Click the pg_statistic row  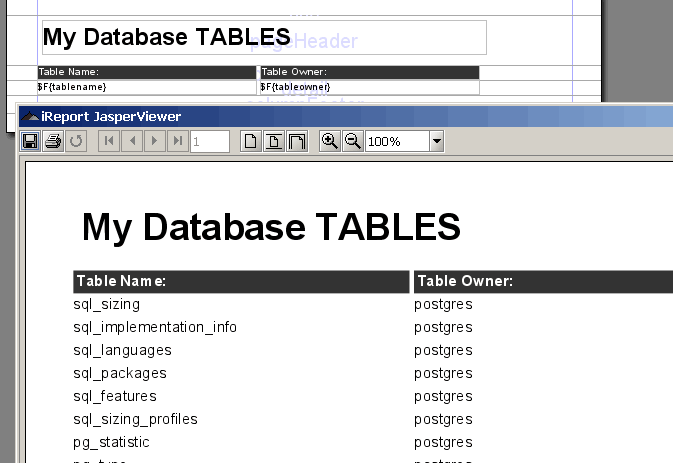click(111, 442)
